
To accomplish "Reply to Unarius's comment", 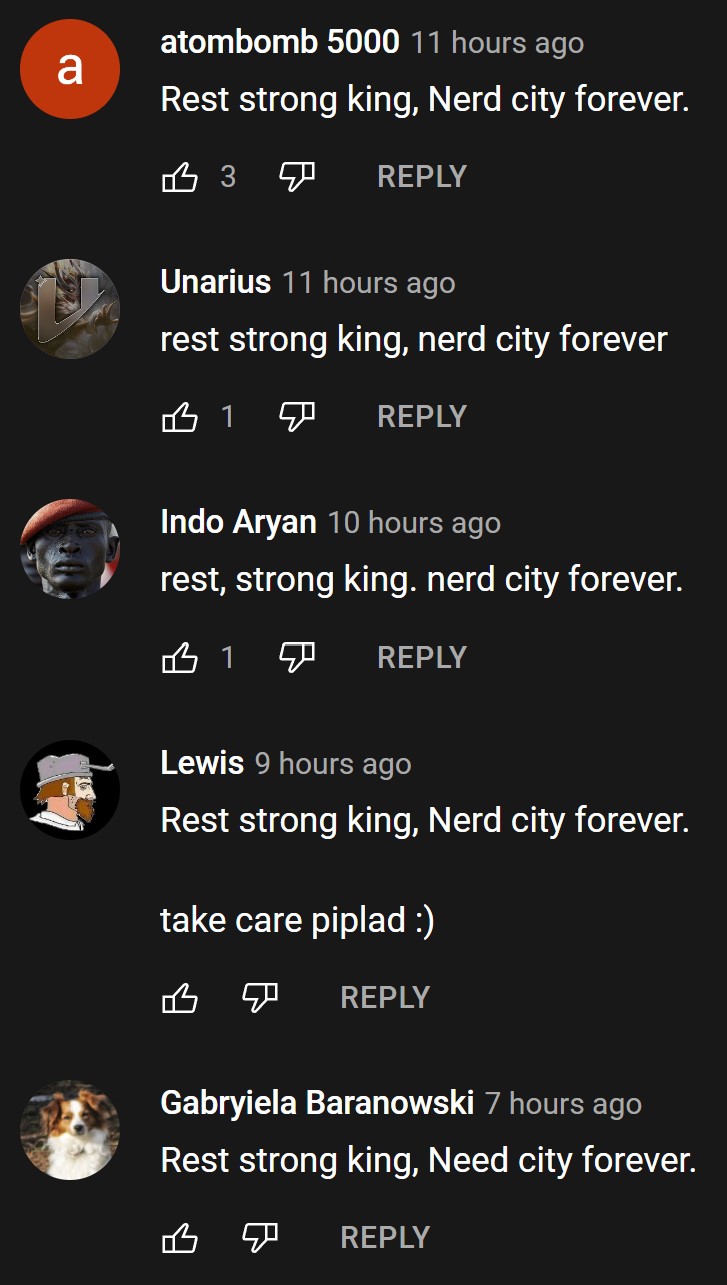I will (422, 417).
